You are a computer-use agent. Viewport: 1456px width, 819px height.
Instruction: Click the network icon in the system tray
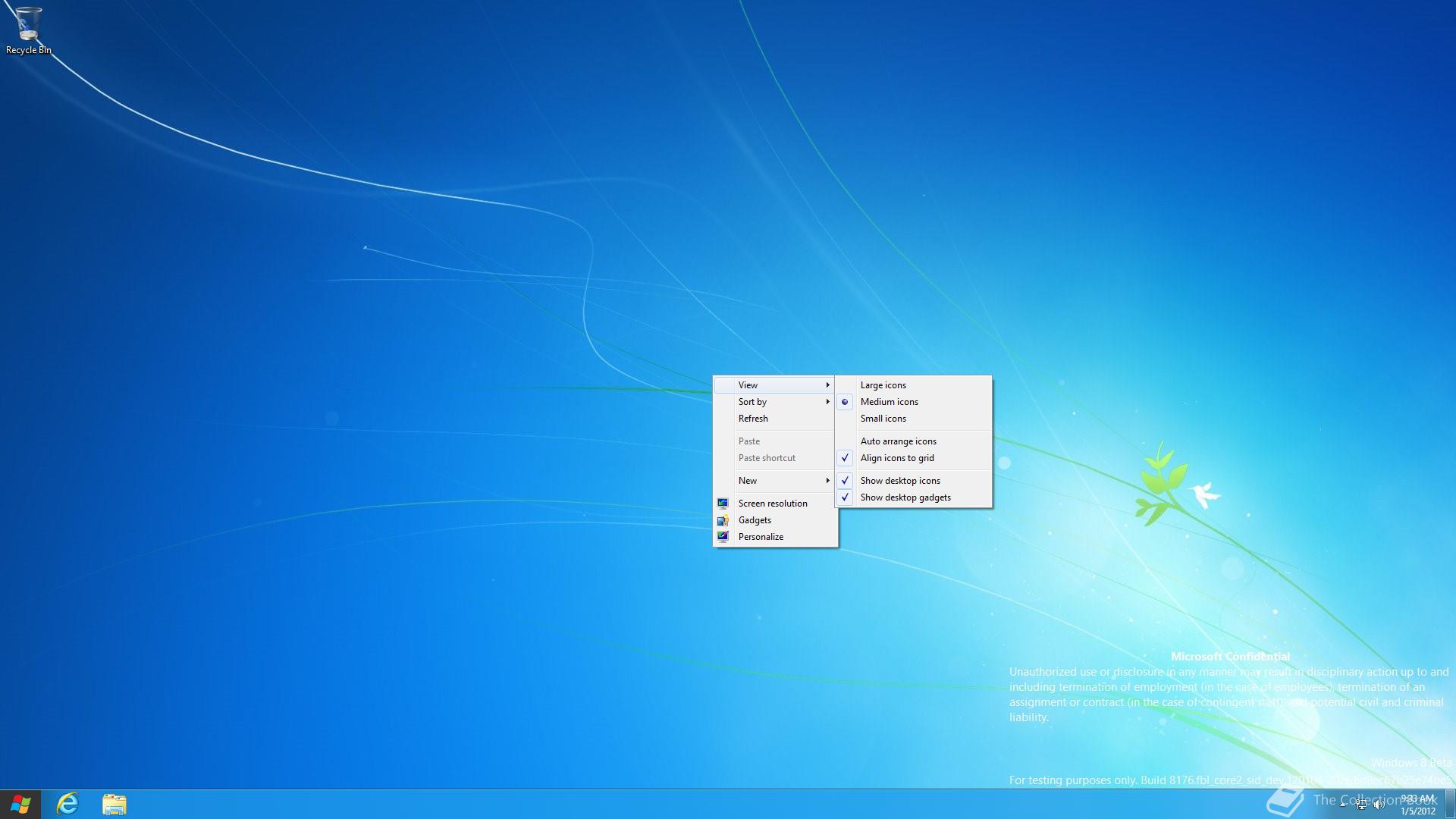[x=1361, y=805]
